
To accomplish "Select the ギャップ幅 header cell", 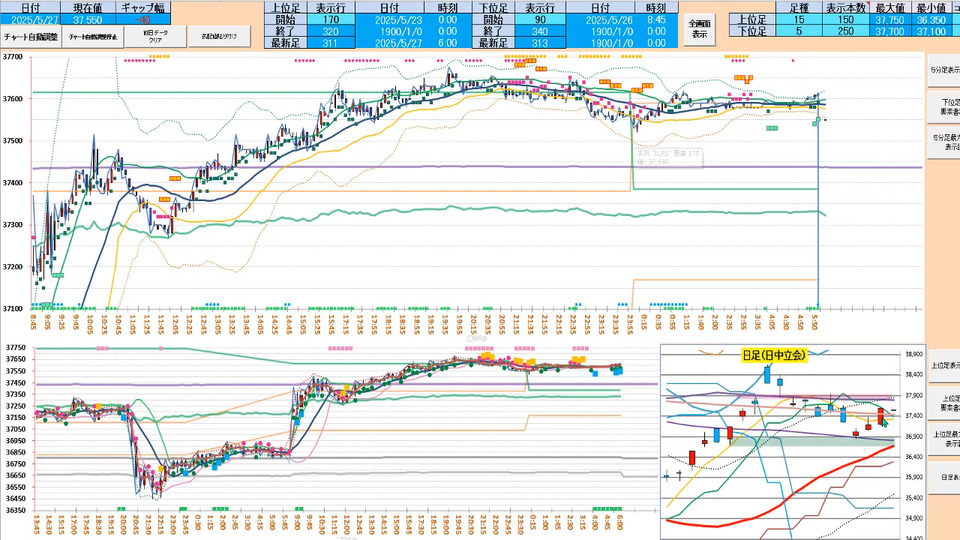I will [143, 8].
